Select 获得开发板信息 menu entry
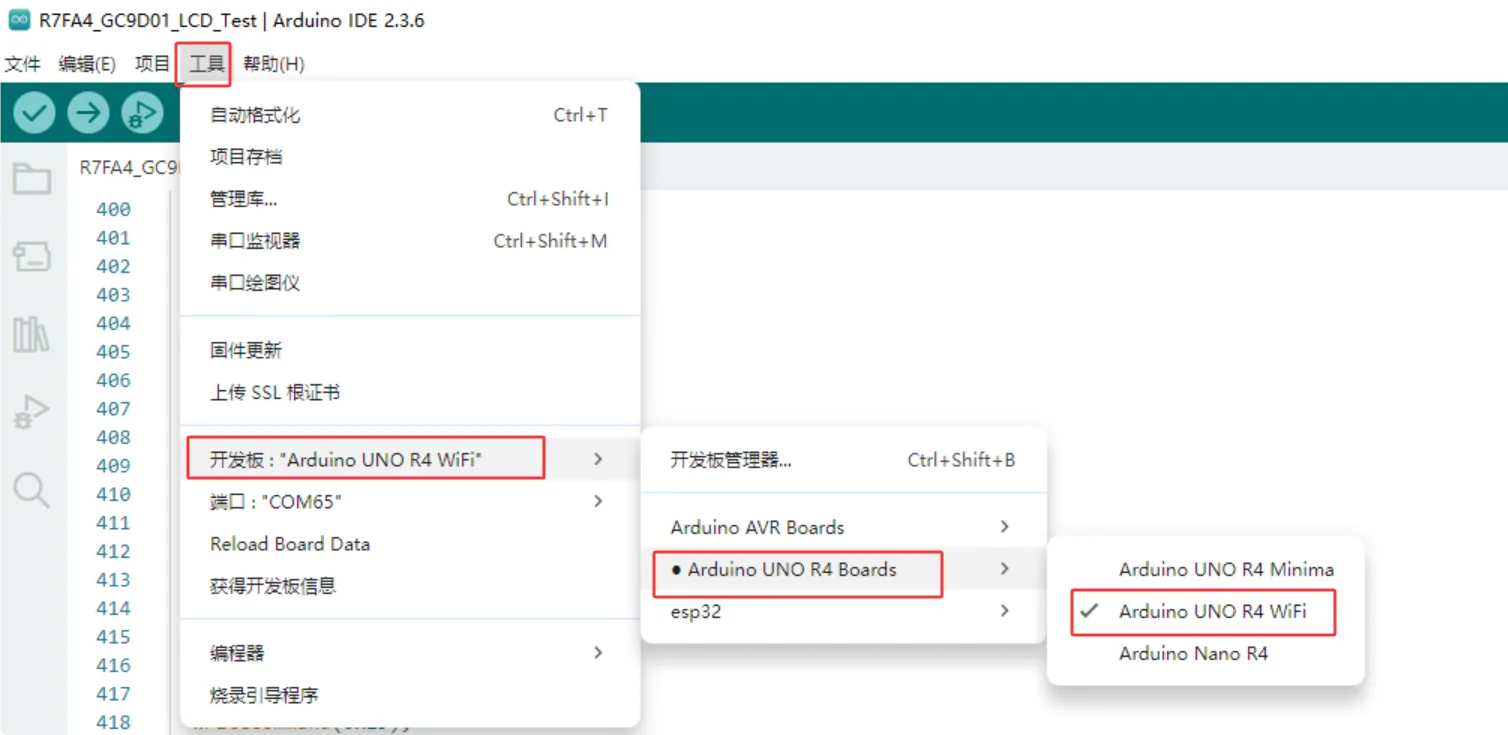 409,586
